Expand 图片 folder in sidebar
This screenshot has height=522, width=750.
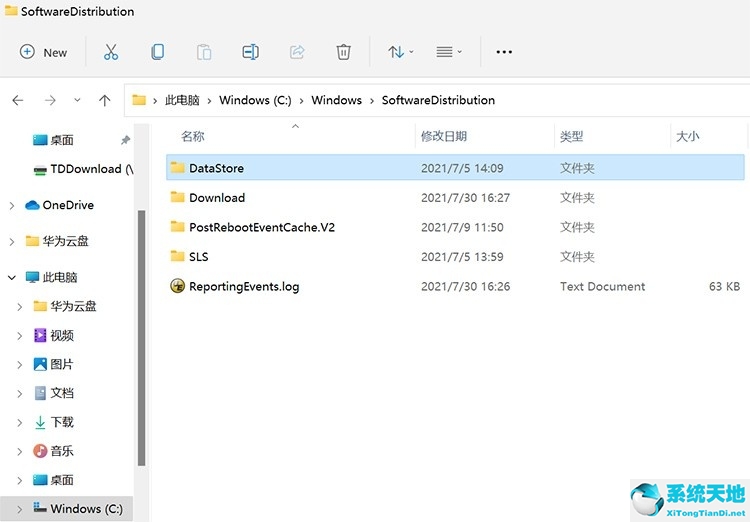click(19, 365)
